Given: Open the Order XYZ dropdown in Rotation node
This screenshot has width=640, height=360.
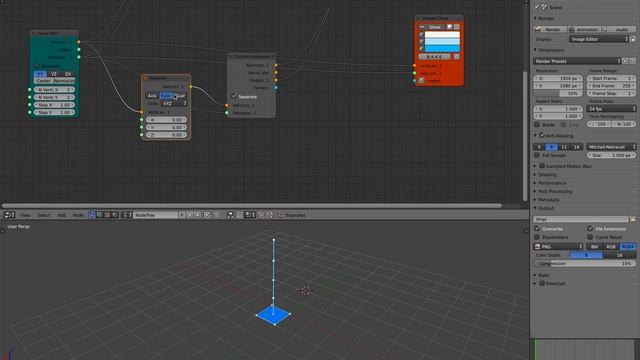Looking at the screenshot, I should click(x=174, y=104).
